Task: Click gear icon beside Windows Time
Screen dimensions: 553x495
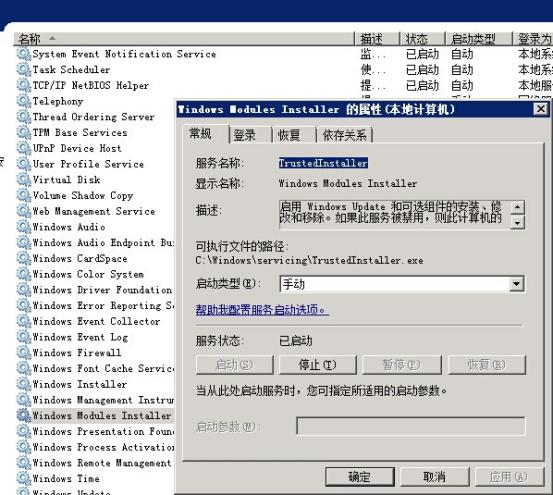Action: point(24,478)
